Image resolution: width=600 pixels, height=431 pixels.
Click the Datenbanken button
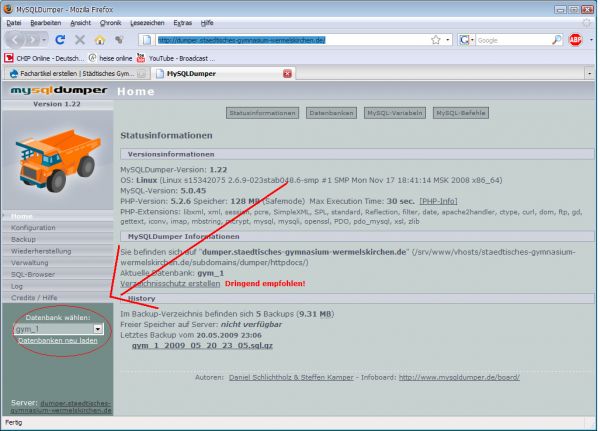331,113
